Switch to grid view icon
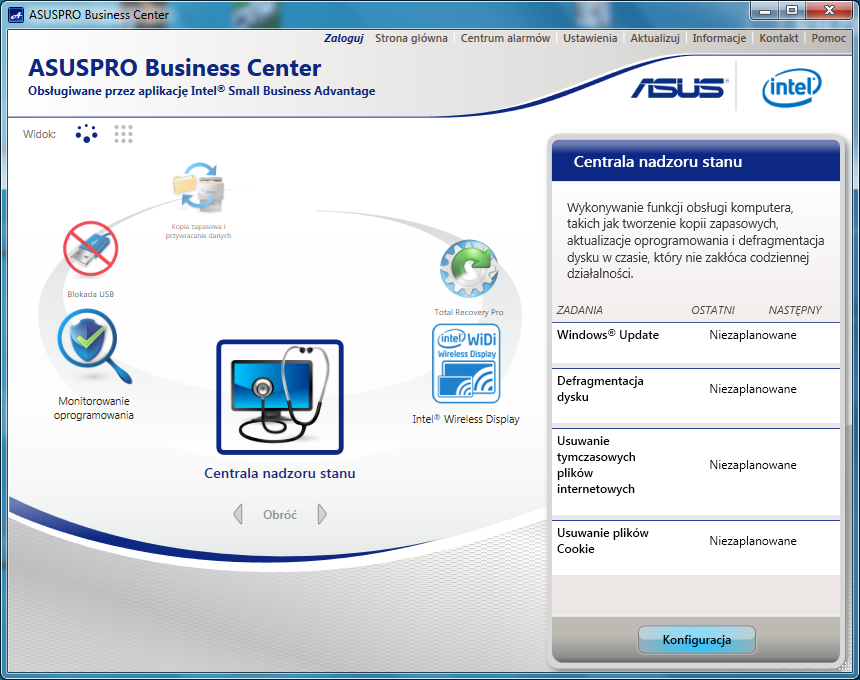Screen dimensions: 860x680 [123, 133]
